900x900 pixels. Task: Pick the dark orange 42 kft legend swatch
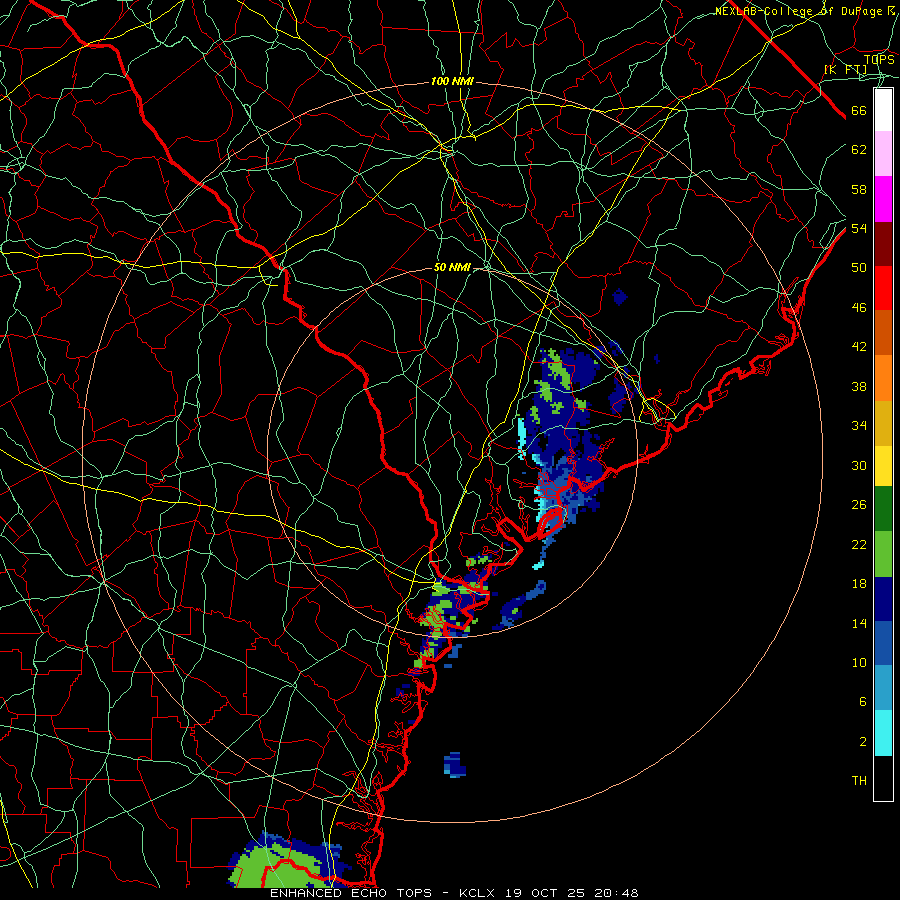pyautogui.click(x=883, y=332)
